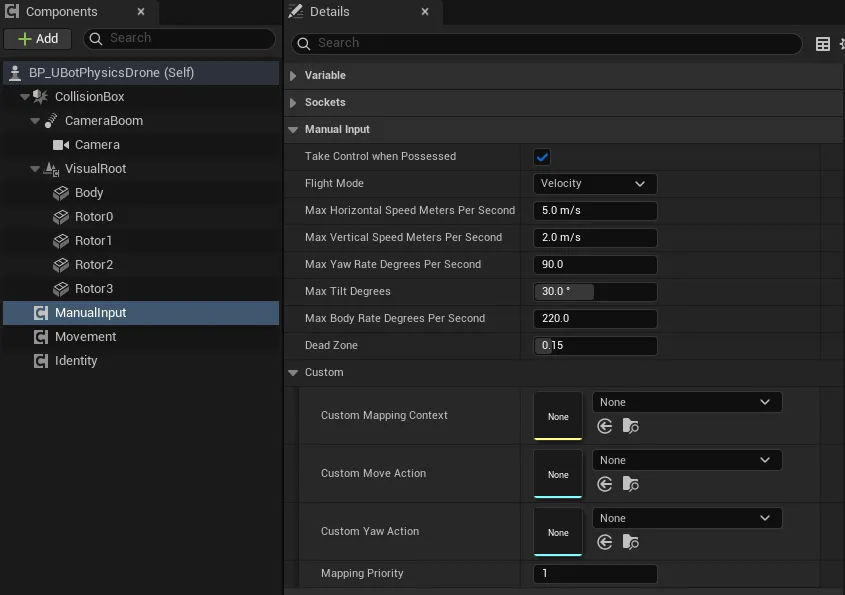Click the Dead Zone slider field
The width and height of the screenshot is (845, 595).
click(595, 345)
